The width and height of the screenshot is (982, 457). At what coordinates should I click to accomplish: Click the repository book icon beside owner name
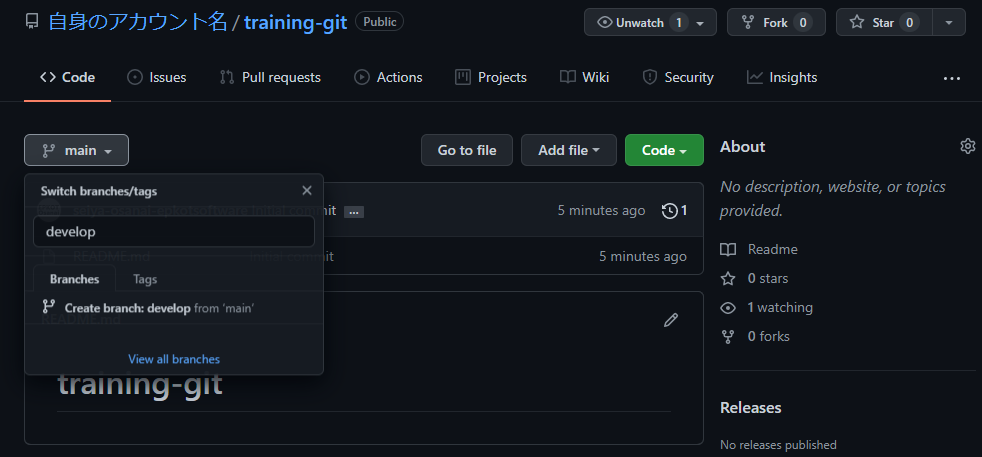coord(32,23)
